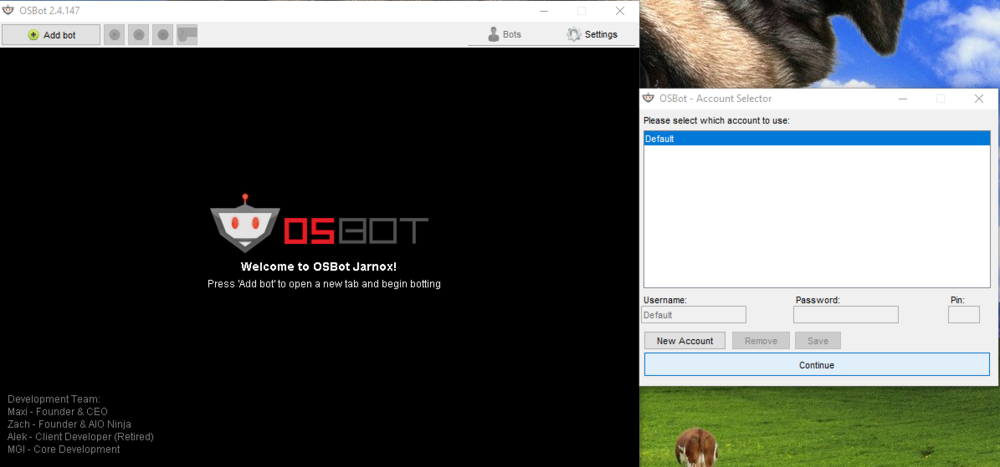Click the greyed-out pause script icon

[139, 35]
